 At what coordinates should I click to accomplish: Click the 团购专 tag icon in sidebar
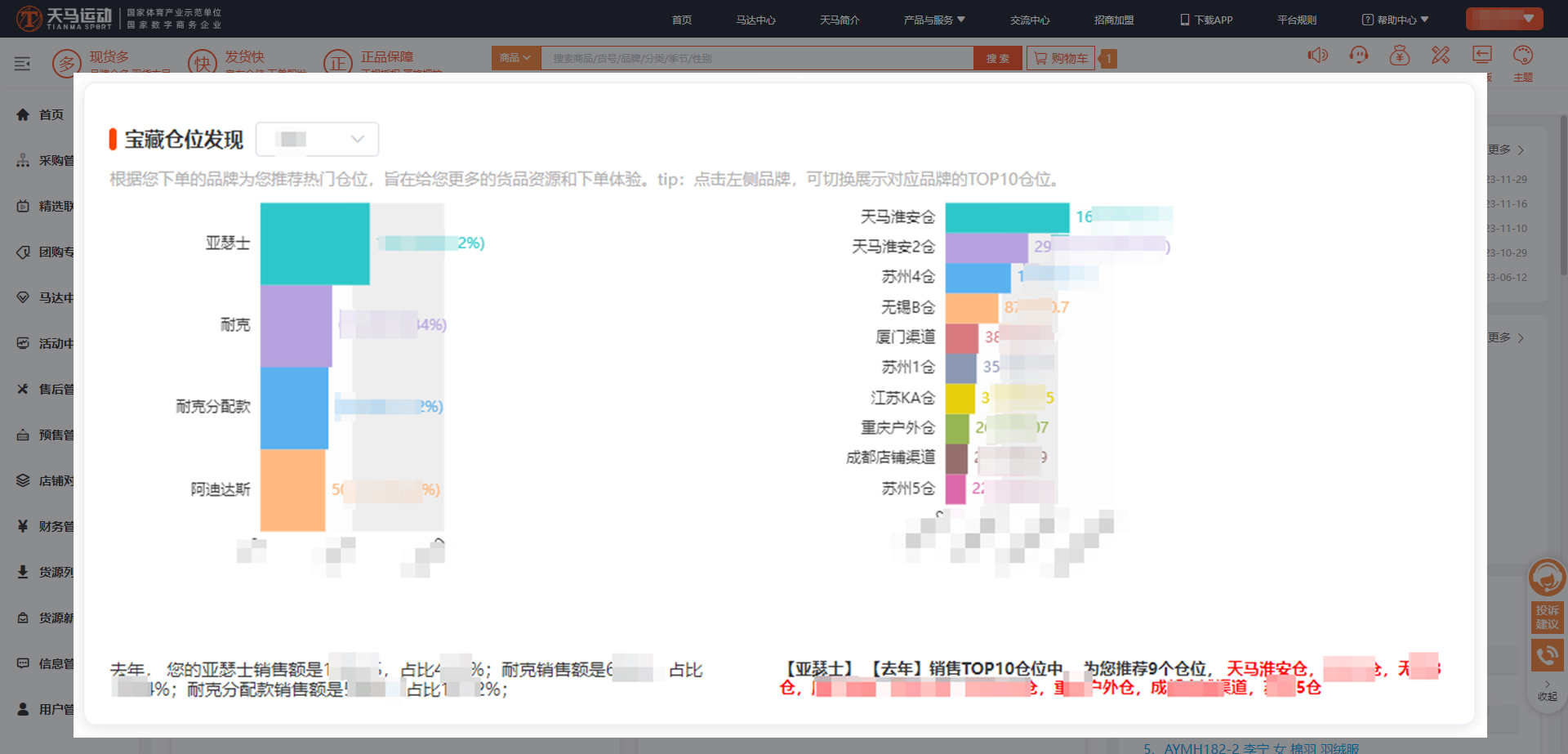pos(23,252)
